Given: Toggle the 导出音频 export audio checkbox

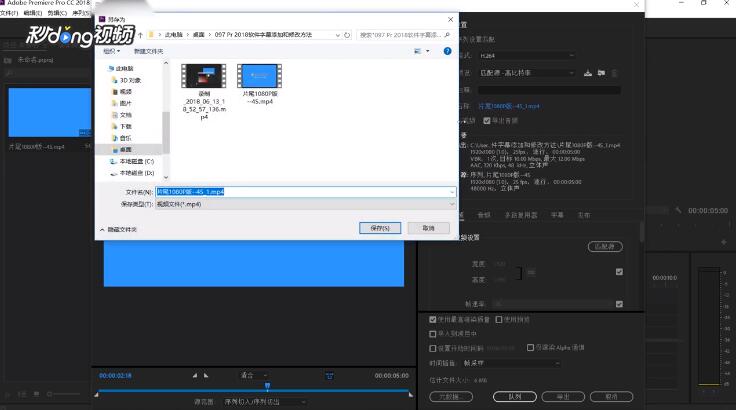Looking at the screenshot, I should coord(487,121).
